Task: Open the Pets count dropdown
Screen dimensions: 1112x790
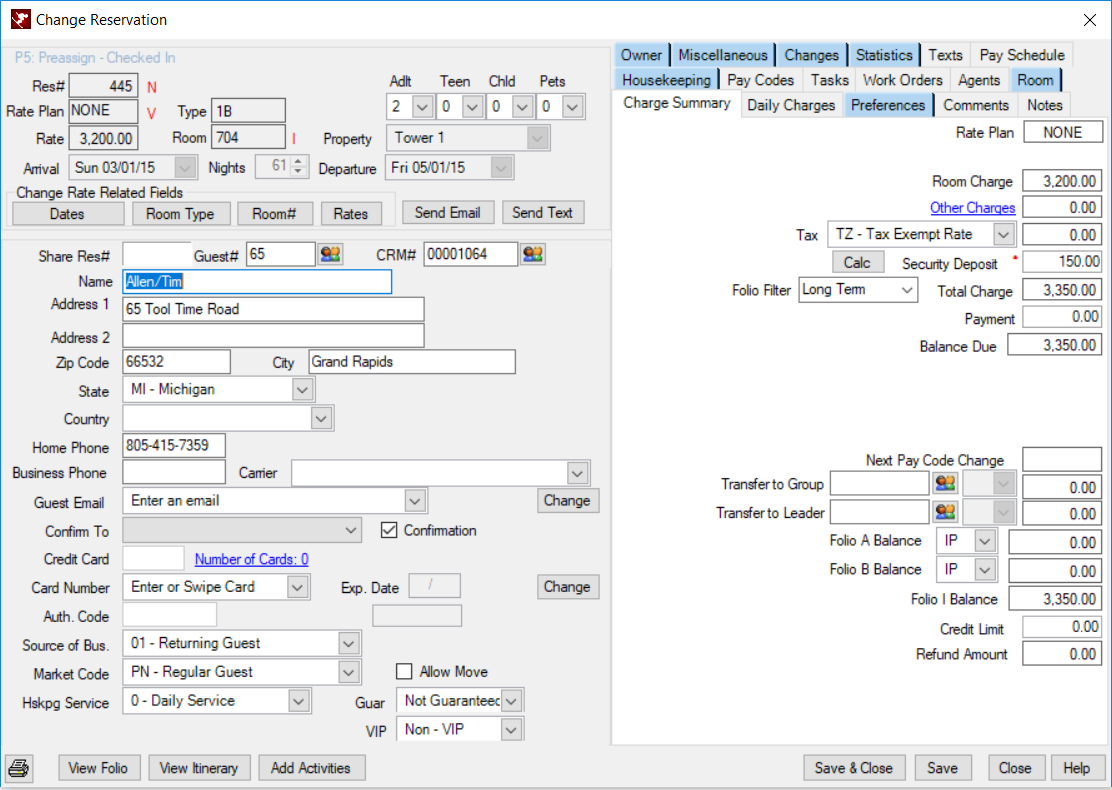Action: [572, 107]
